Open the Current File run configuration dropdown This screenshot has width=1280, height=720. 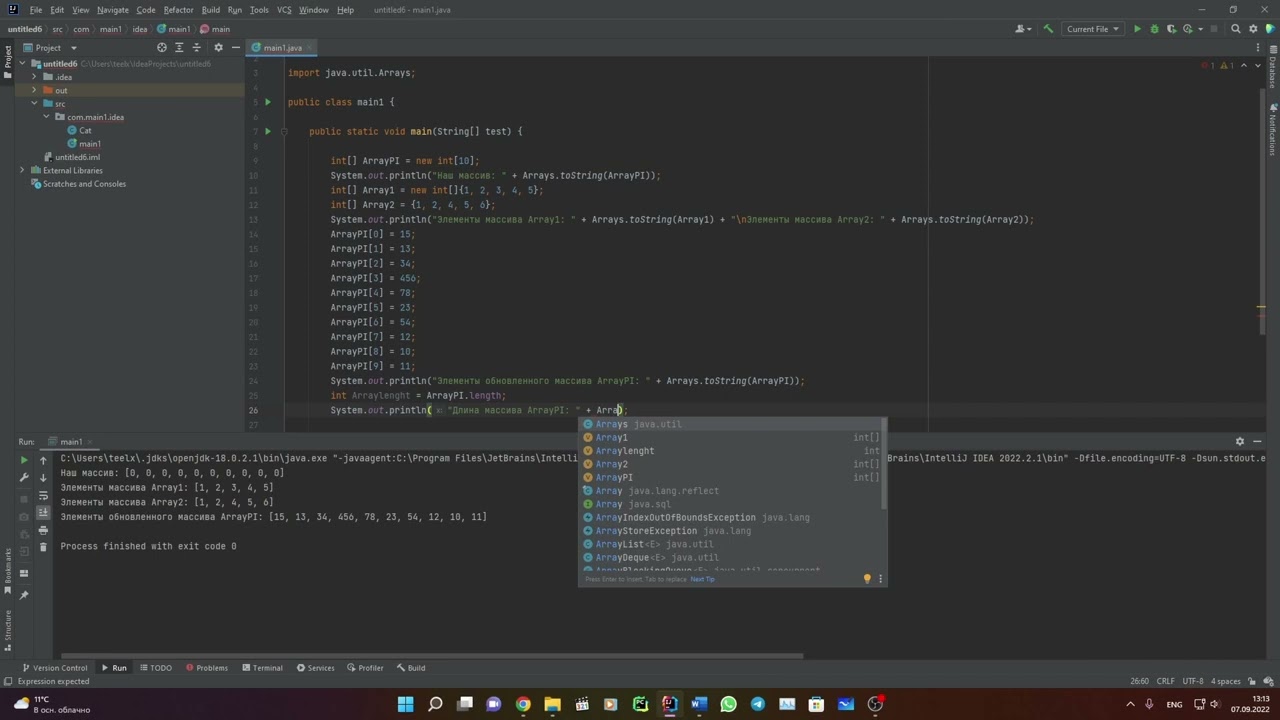1092,29
